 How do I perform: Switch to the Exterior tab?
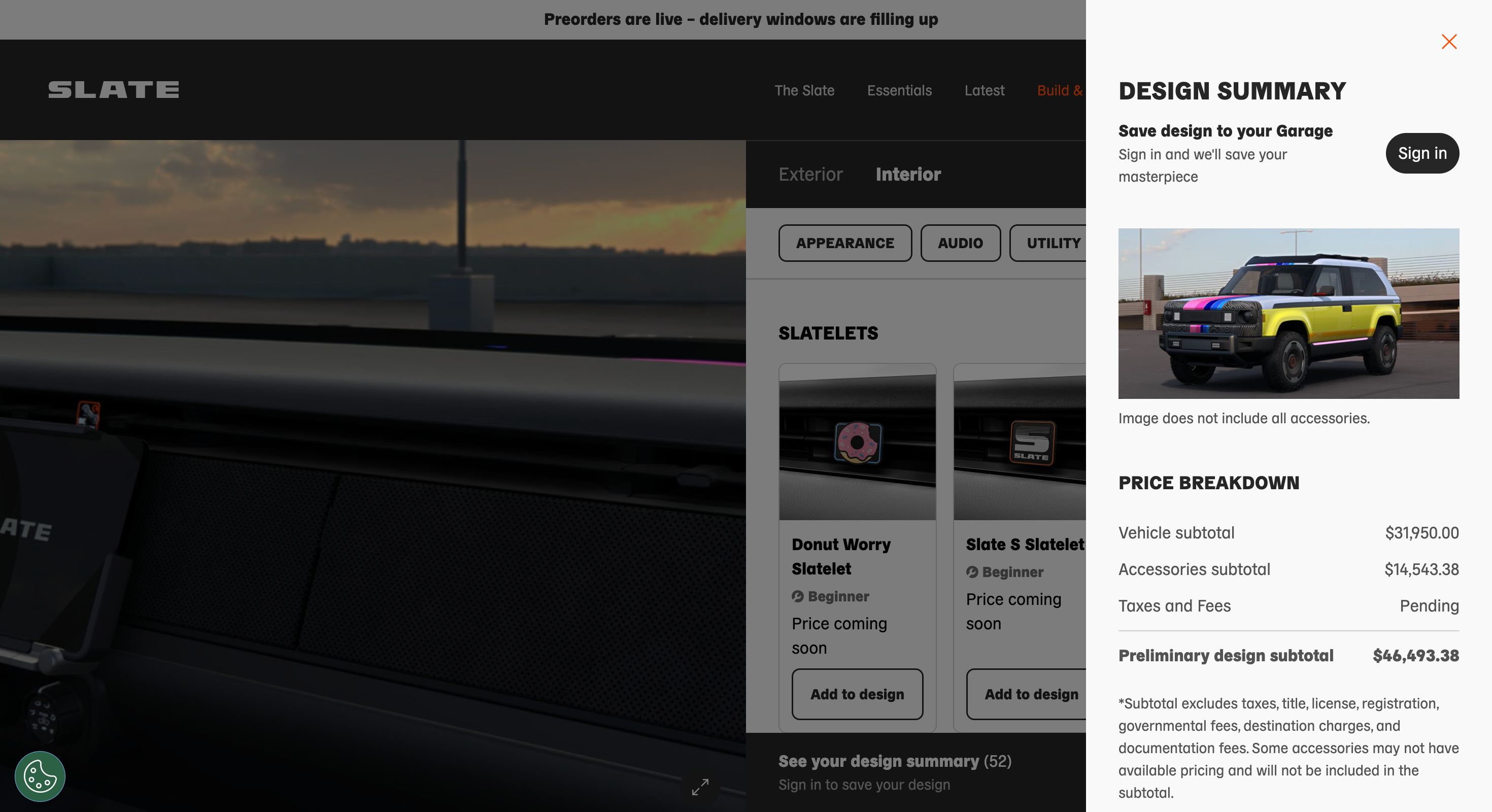[810, 174]
